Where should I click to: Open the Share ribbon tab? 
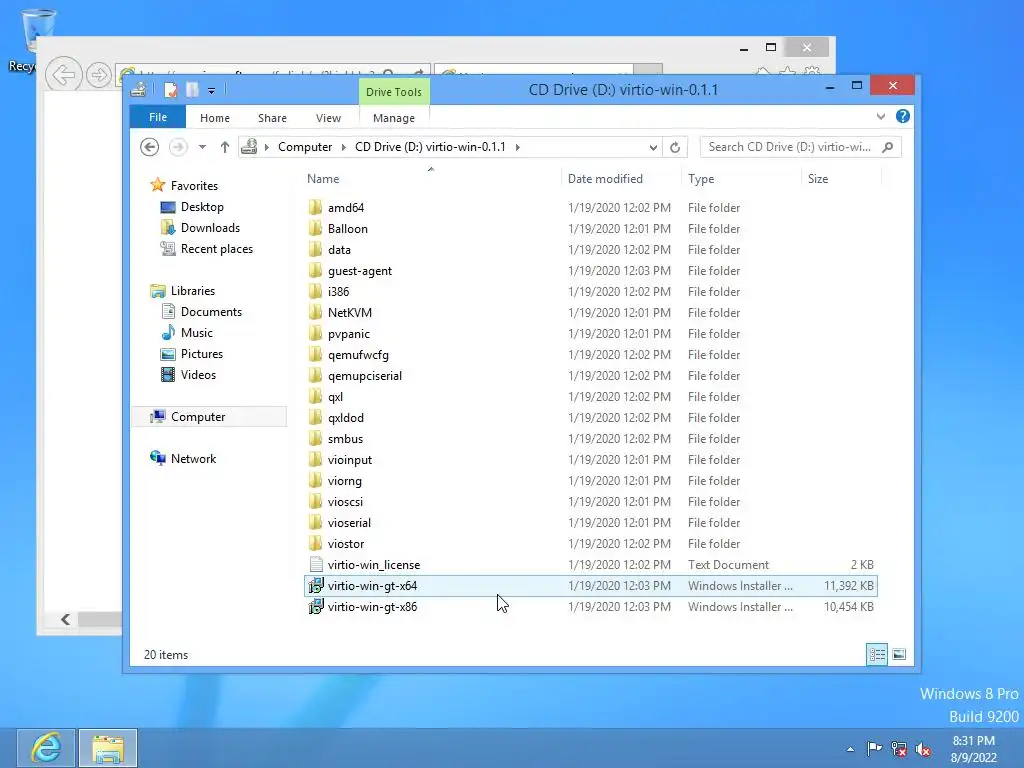click(272, 118)
